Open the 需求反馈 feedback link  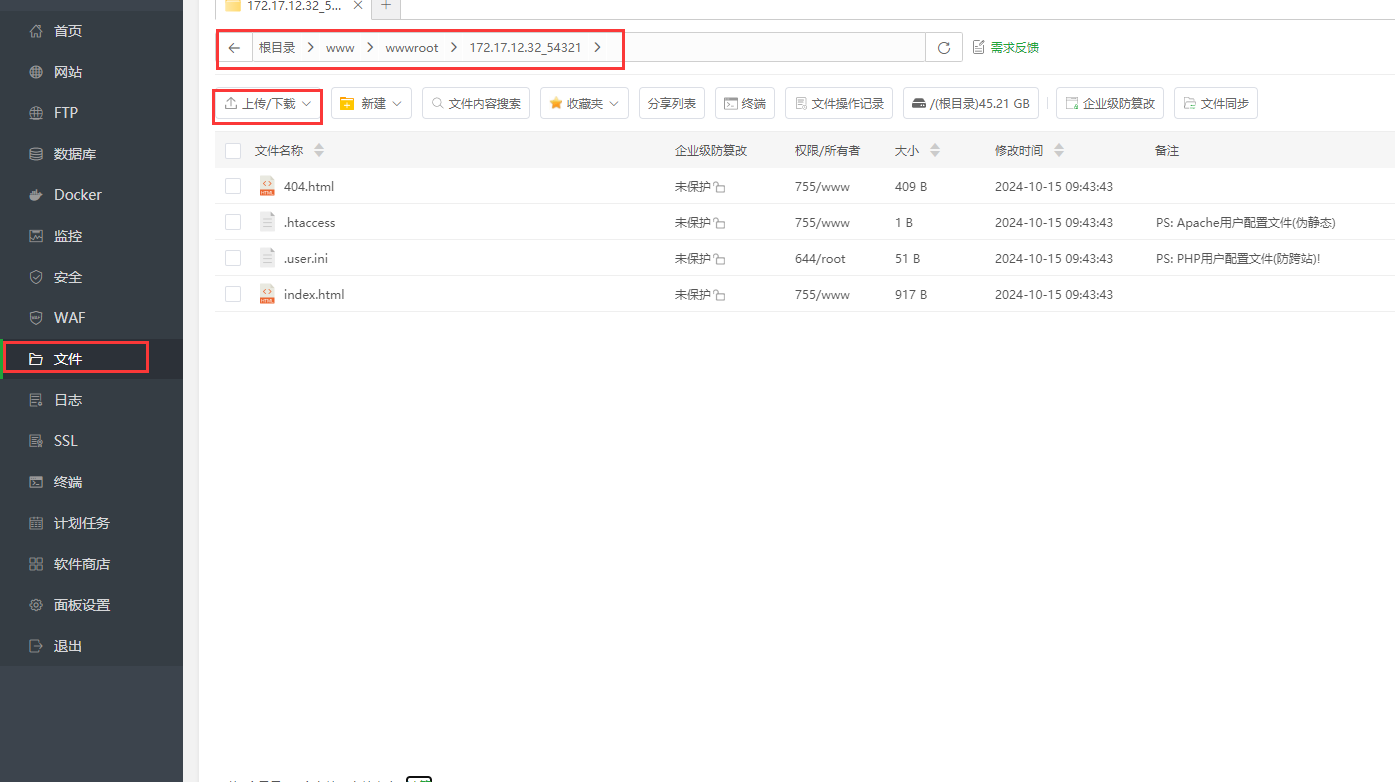(x=1006, y=47)
